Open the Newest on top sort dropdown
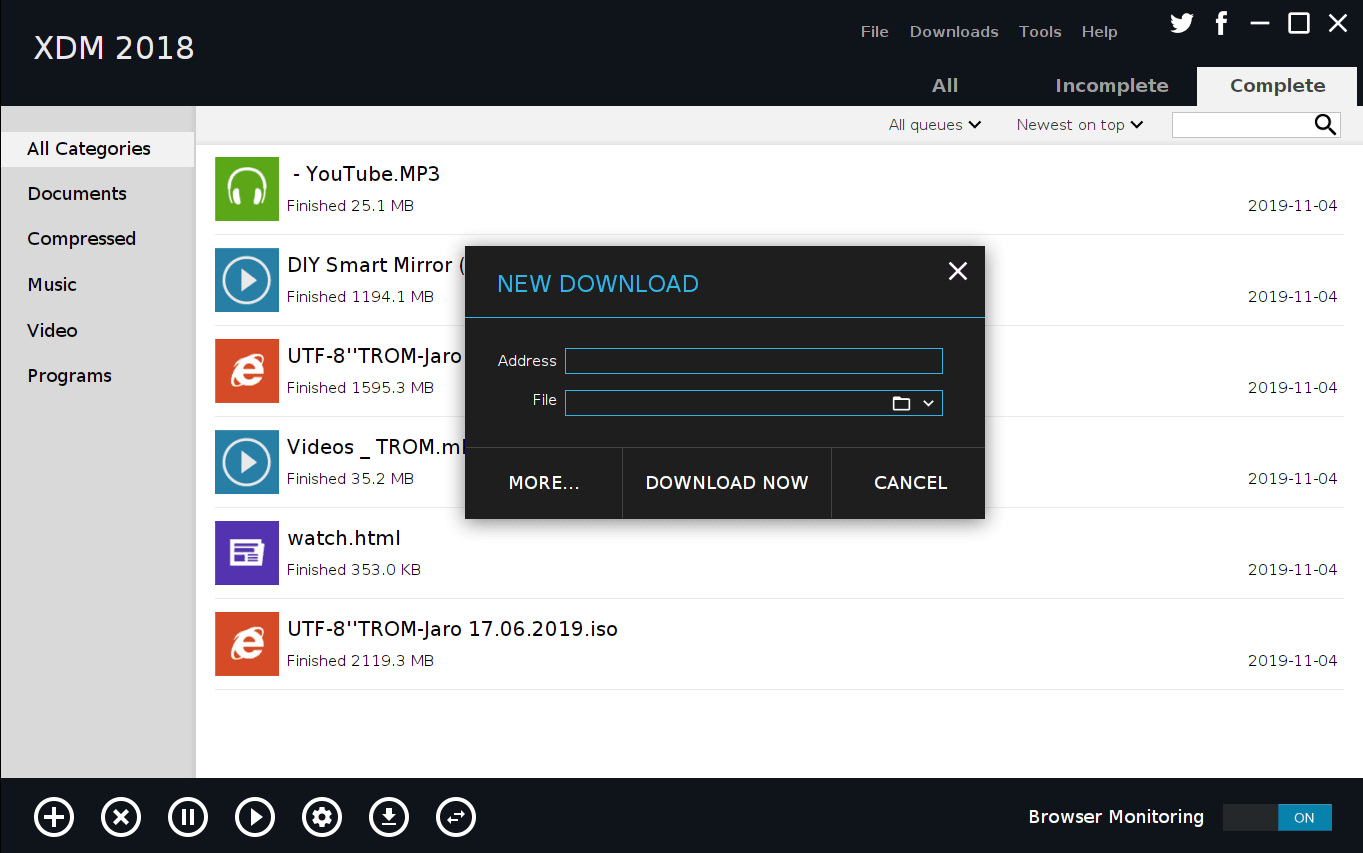1363x853 pixels. pyautogui.click(x=1079, y=125)
